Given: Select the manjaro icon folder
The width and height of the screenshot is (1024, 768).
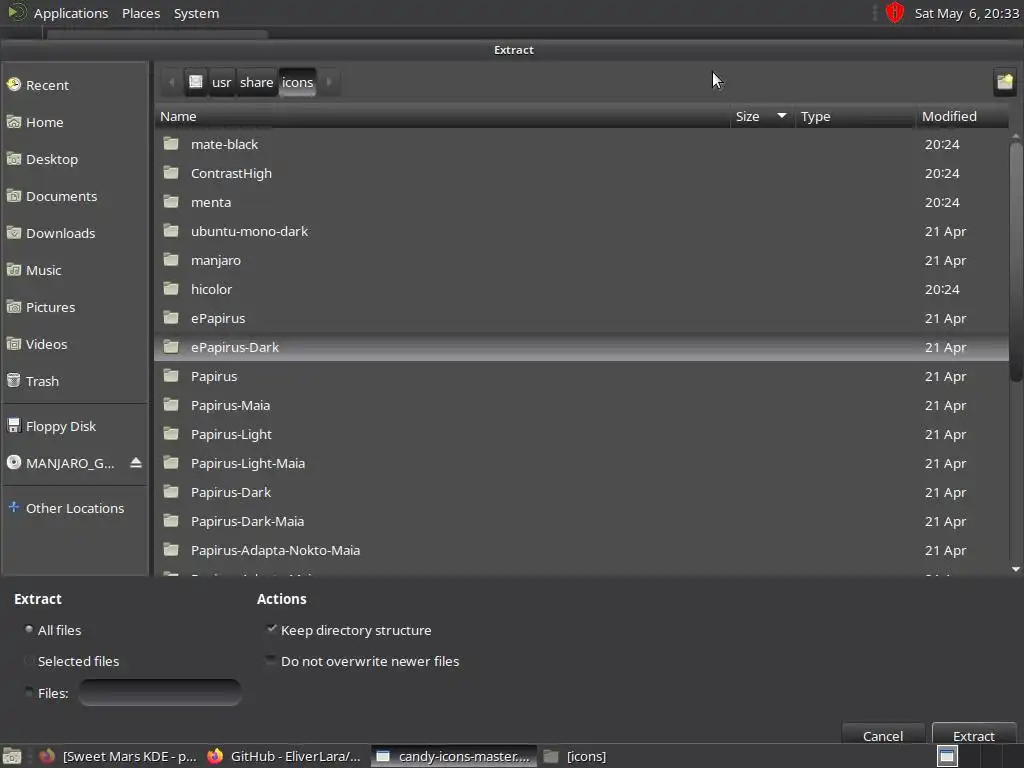Looking at the screenshot, I should click(x=581, y=260).
